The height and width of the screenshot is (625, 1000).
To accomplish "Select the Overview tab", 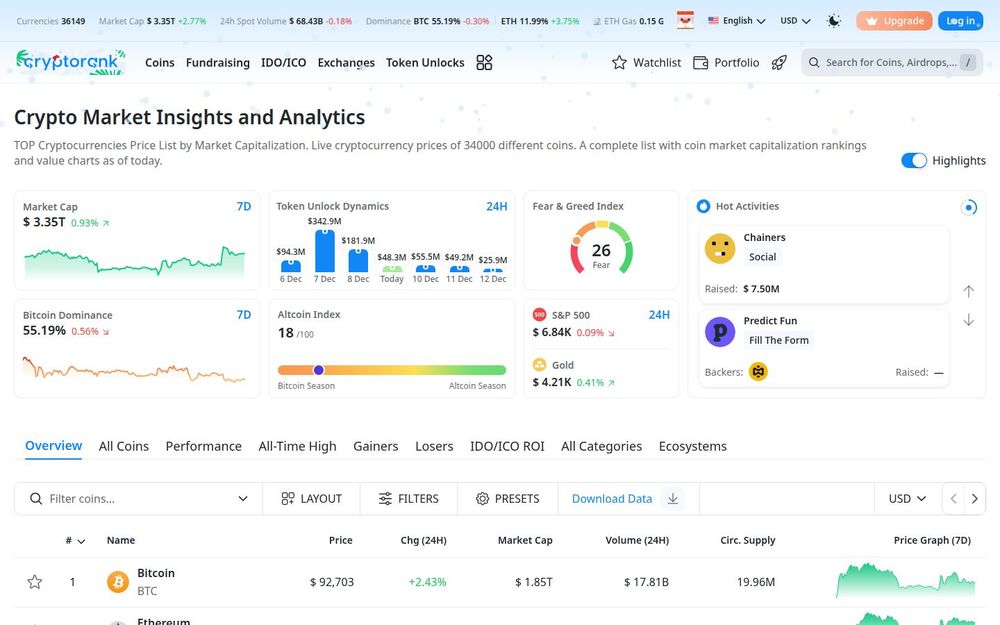I will pyautogui.click(x=54, y=446).
